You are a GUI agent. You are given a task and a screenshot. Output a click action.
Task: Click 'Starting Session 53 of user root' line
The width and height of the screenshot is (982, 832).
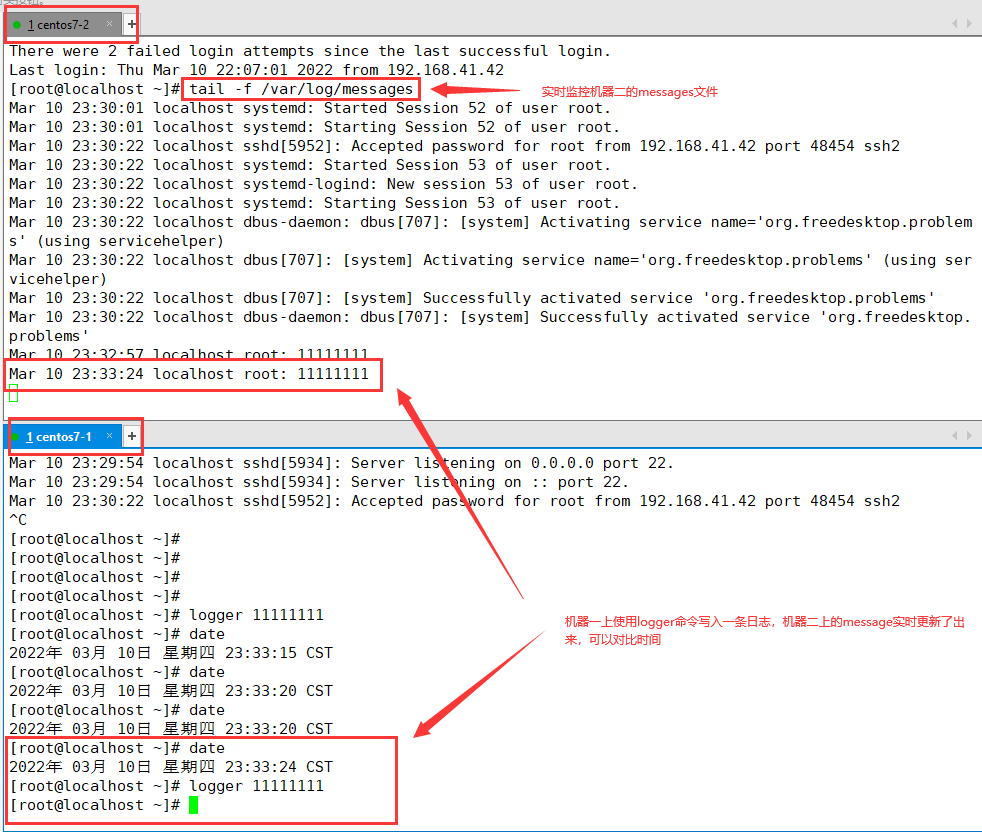pos(314,203)
